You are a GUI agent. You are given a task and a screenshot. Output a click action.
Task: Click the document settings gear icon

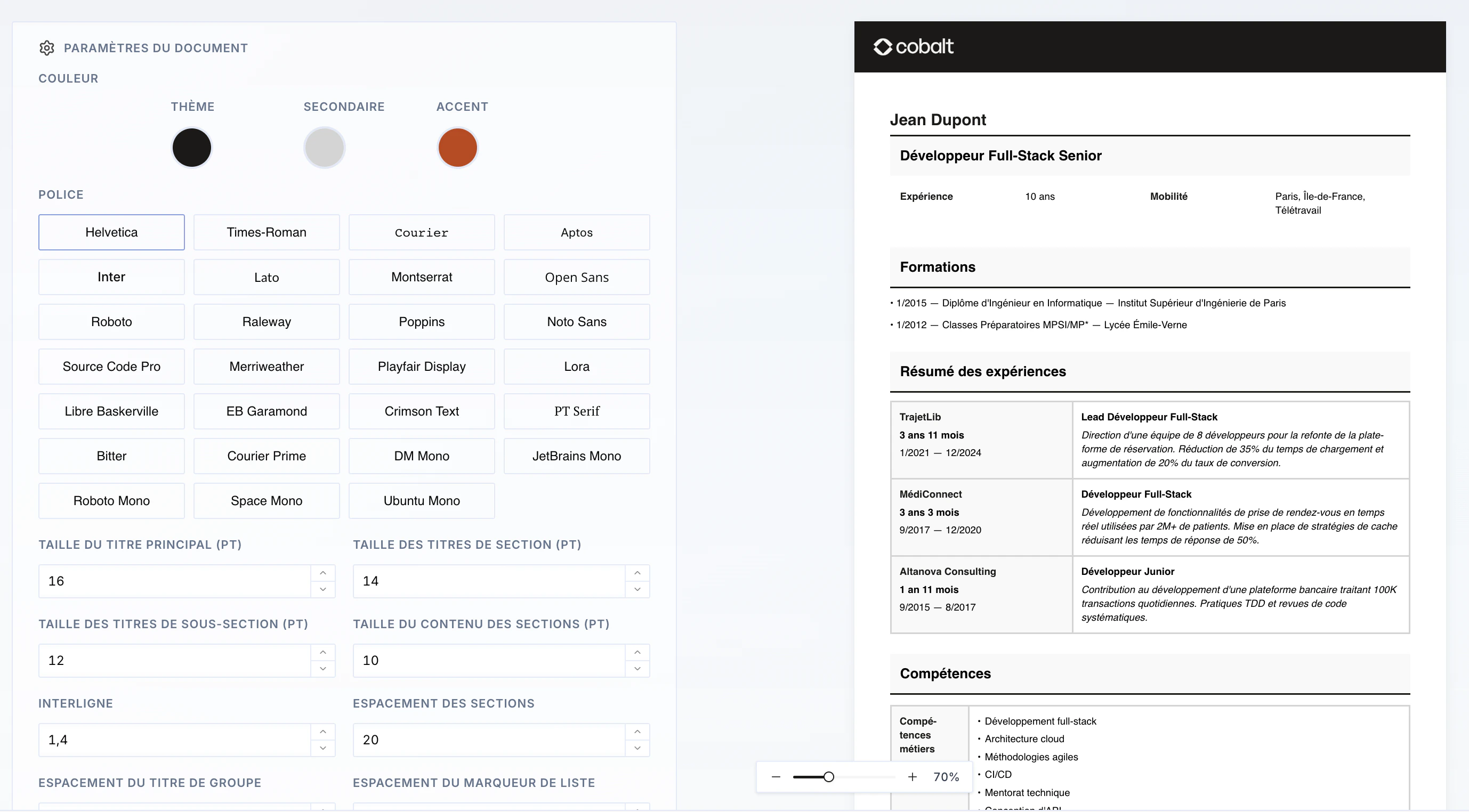pos(47,48)
